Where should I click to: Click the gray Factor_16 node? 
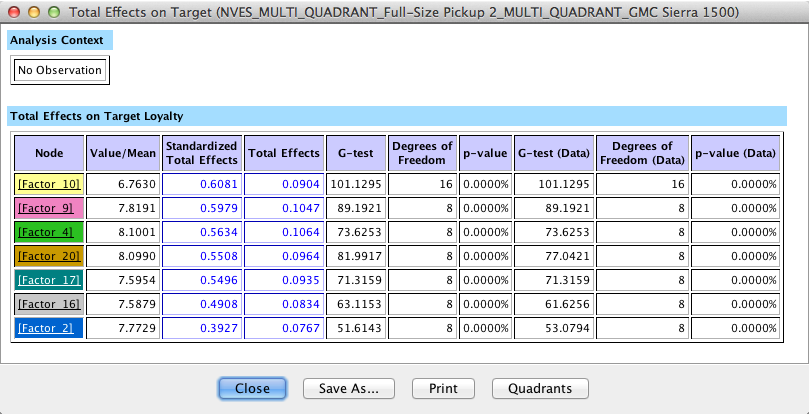pos(49,304)
